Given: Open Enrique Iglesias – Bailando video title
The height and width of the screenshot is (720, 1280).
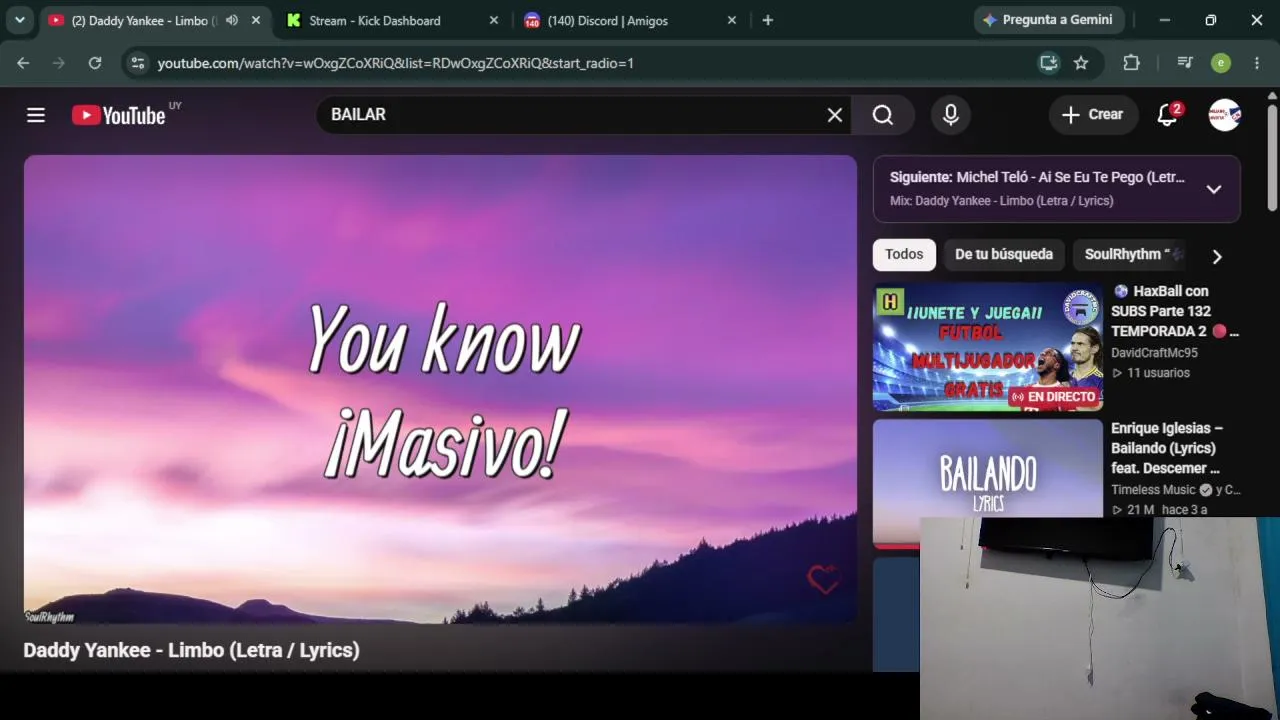Looking at the screenshot, I should point(1167,448).
